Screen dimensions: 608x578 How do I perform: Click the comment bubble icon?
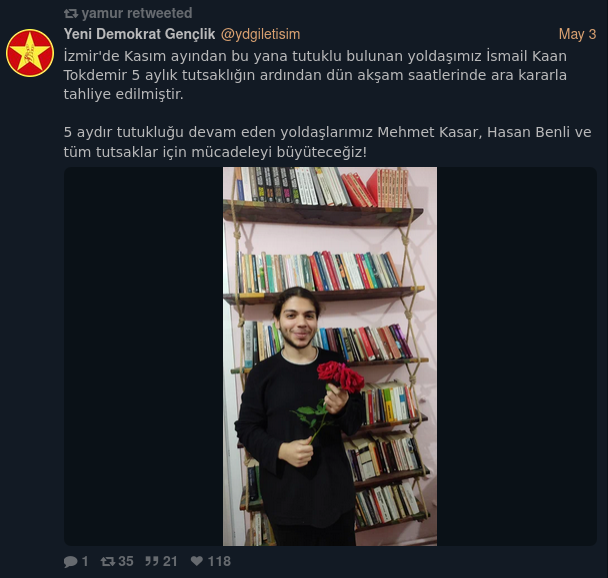71,561
